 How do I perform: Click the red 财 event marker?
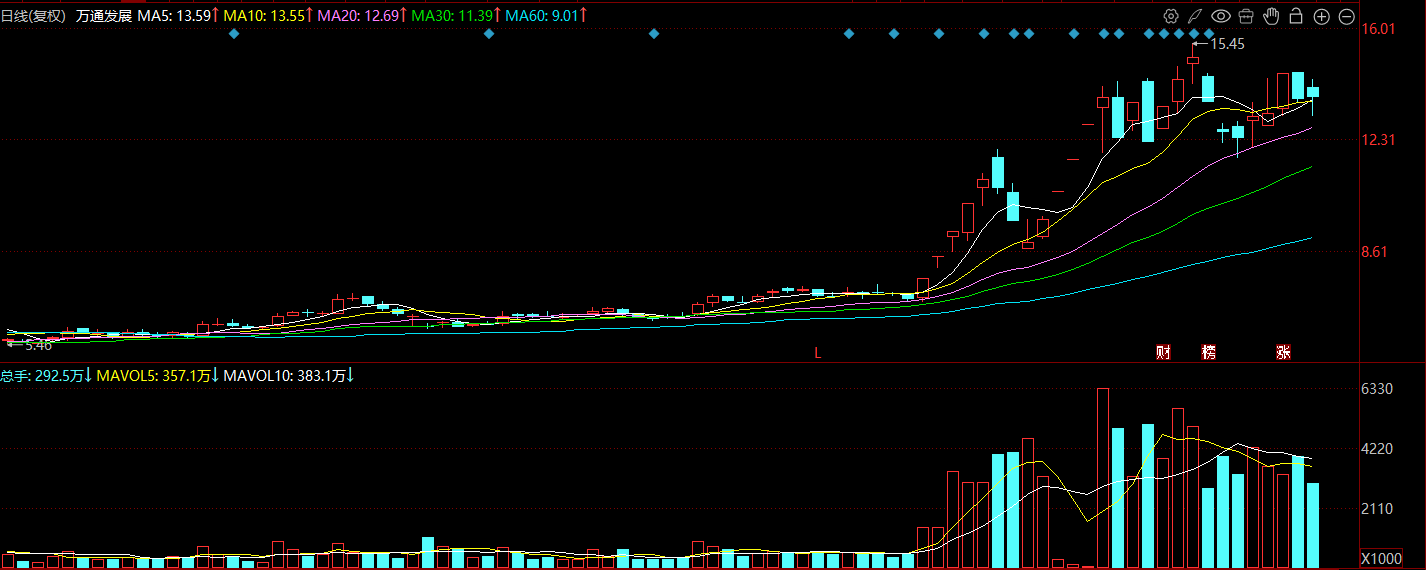[1163, 352]
